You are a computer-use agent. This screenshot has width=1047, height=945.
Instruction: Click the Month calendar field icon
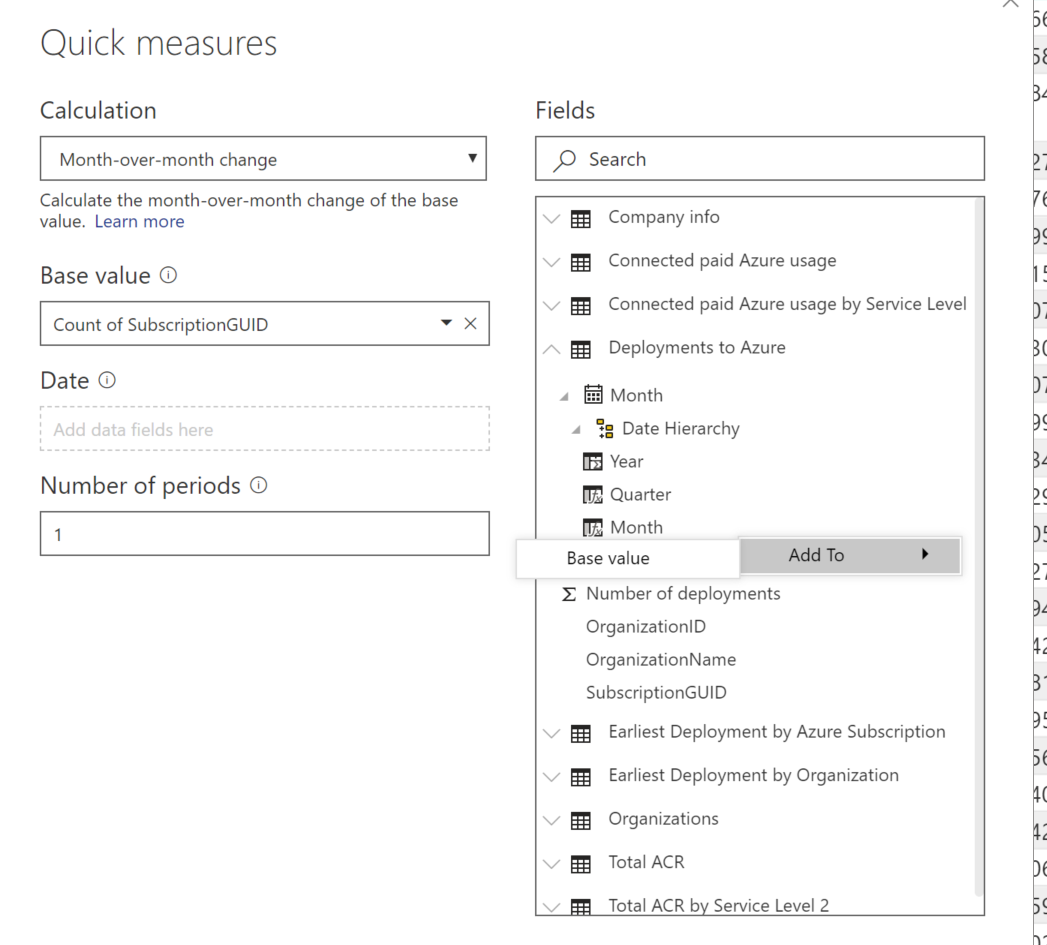pyautogui.click(x=593, y=395)
